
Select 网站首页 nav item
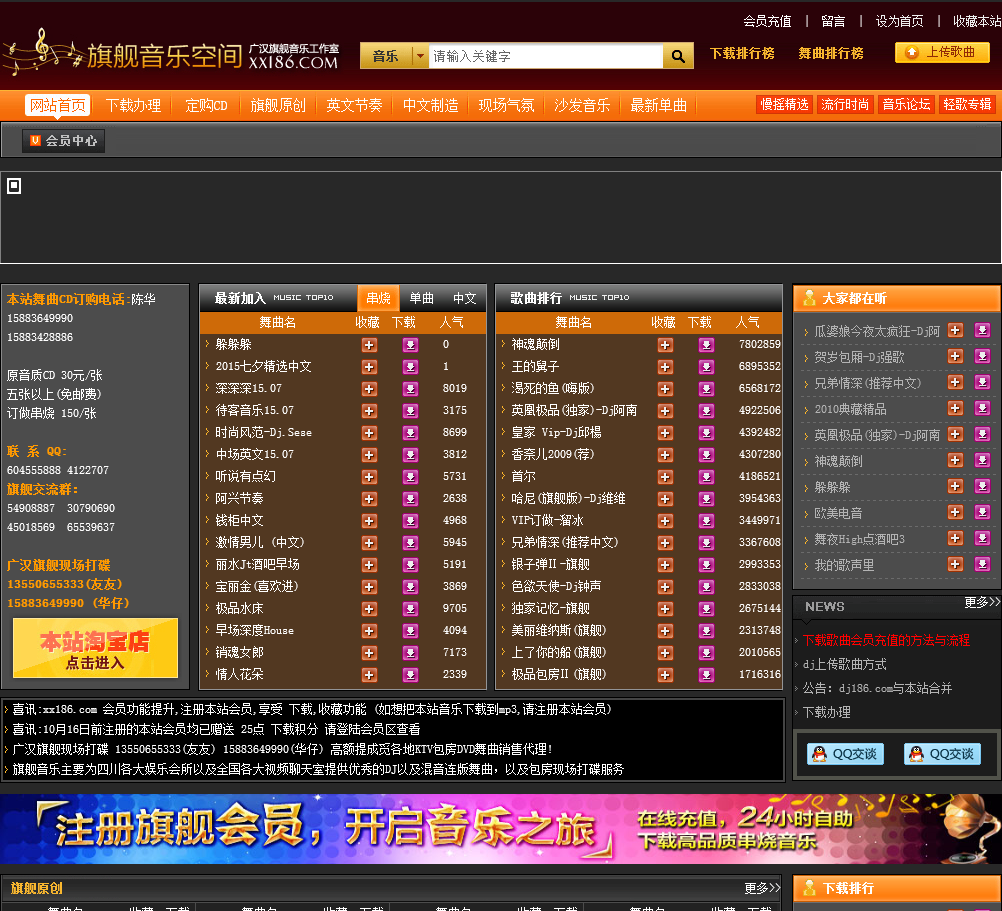[58, 105]
